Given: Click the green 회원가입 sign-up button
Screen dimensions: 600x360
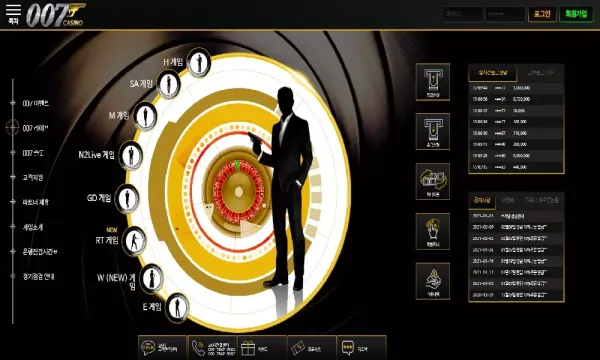Looking at the screenshot, I should click(576, 15).
